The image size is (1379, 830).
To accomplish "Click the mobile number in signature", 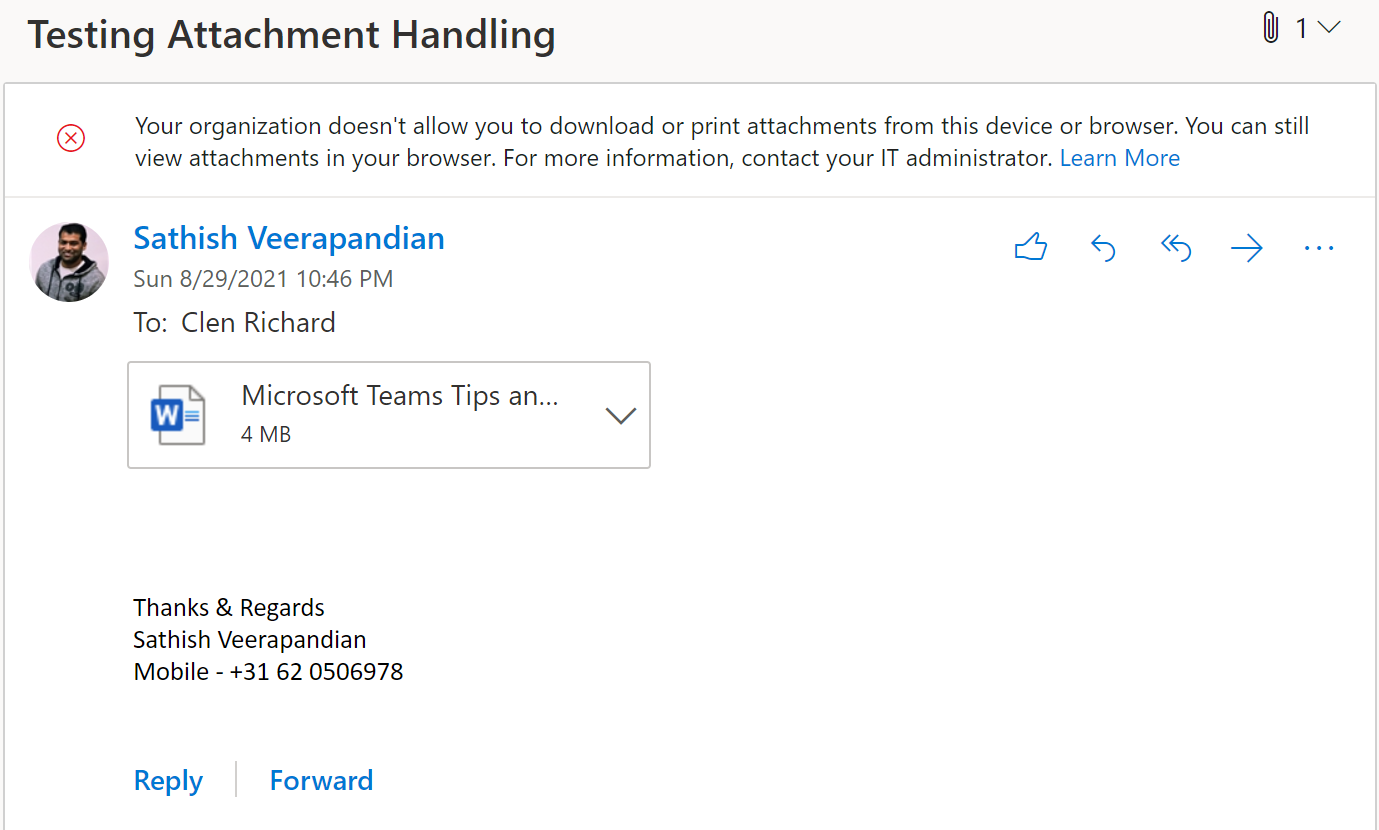I will (x=315, y=671).
